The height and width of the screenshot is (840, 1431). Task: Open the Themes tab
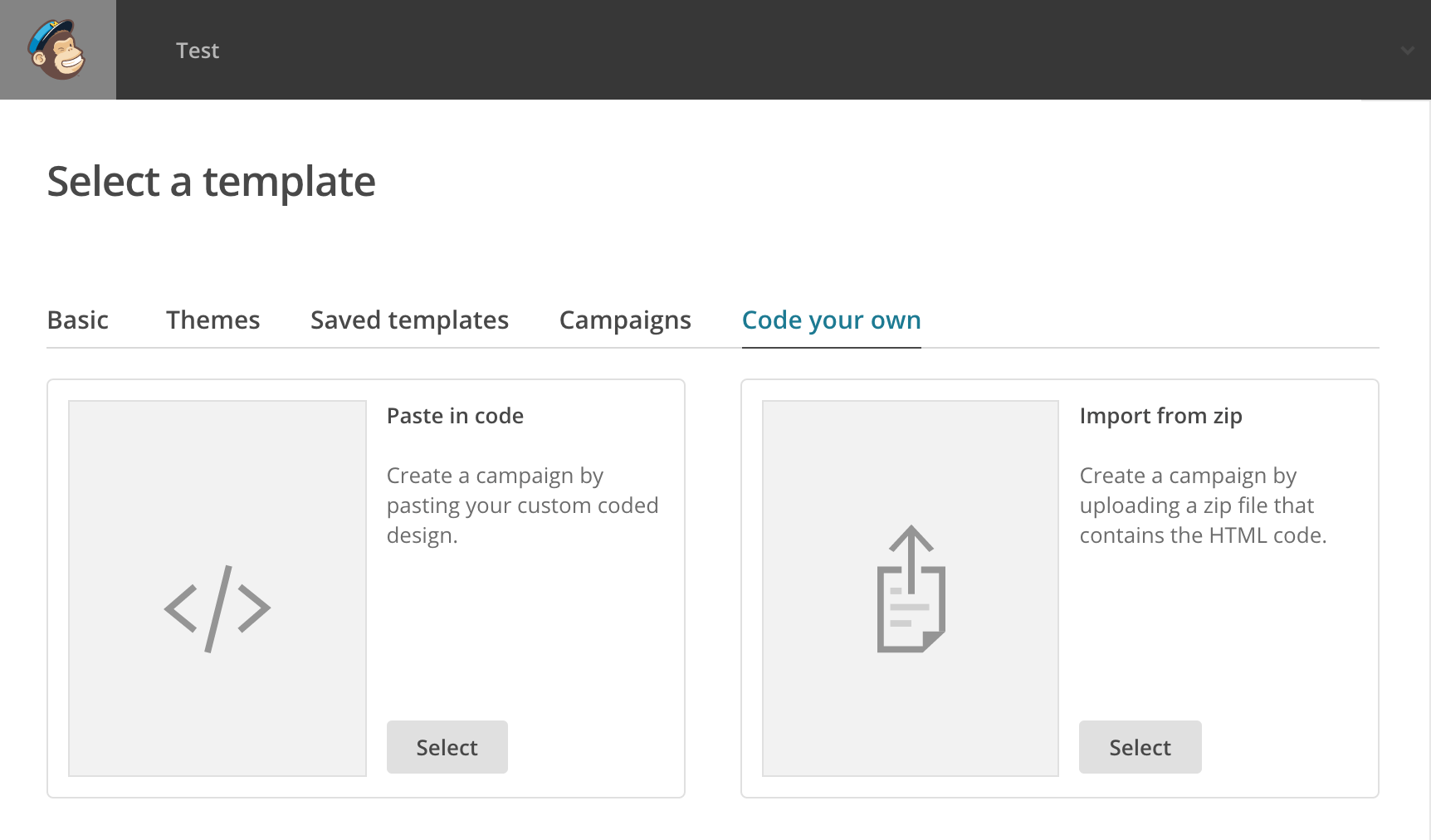tap(212, 320)
